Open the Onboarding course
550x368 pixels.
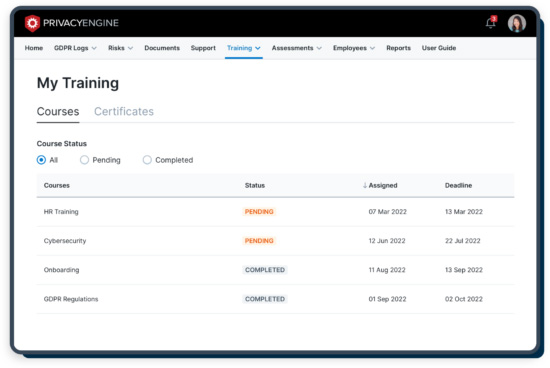pos(61,270)
